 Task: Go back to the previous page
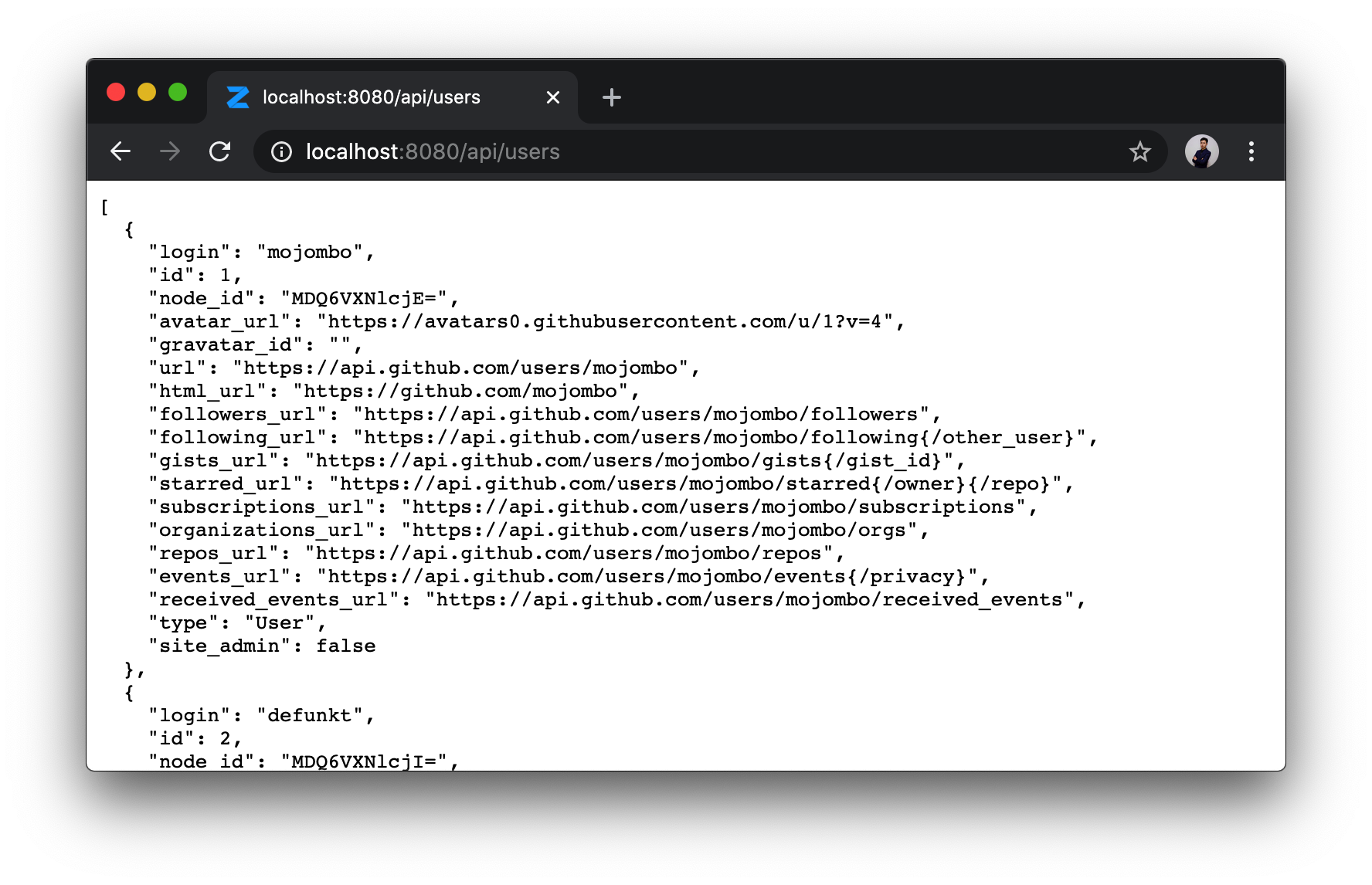pyautogui.click(x=121, y=151)
